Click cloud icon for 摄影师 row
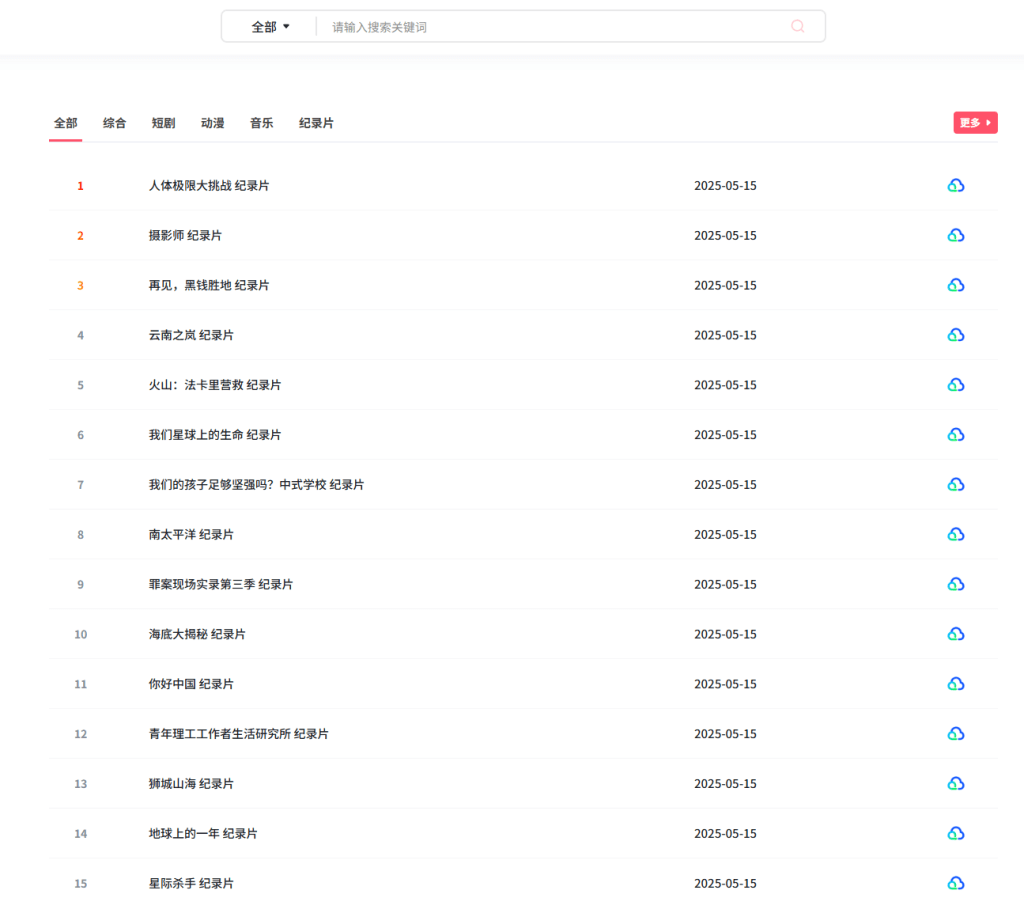The height and width of the screenshot is (913, 1024). click(x=955, y=236)
